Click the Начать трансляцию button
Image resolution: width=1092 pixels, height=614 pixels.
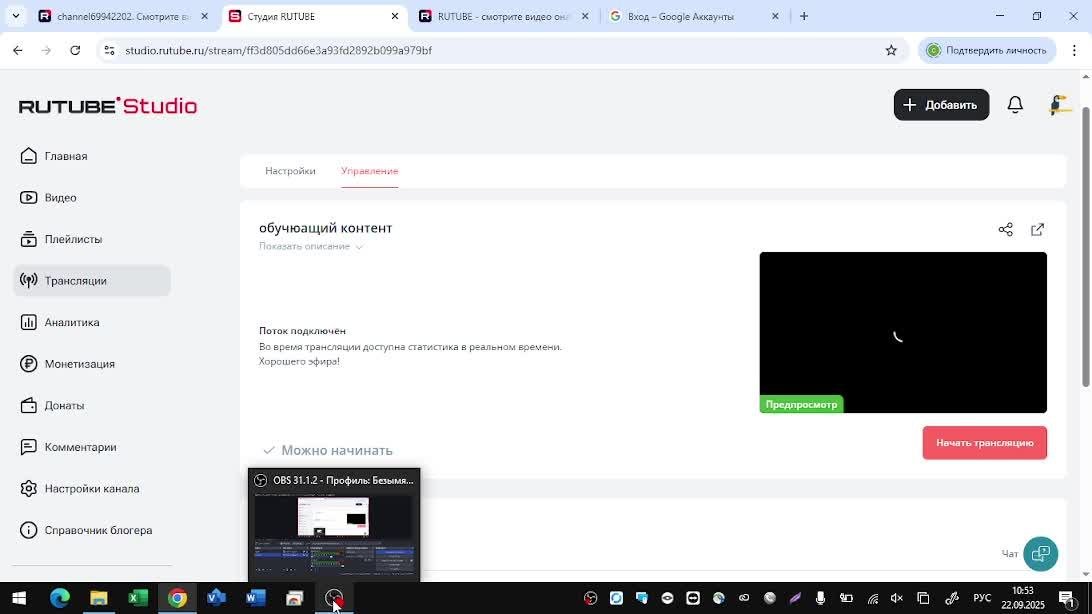(x=984, y=443)
